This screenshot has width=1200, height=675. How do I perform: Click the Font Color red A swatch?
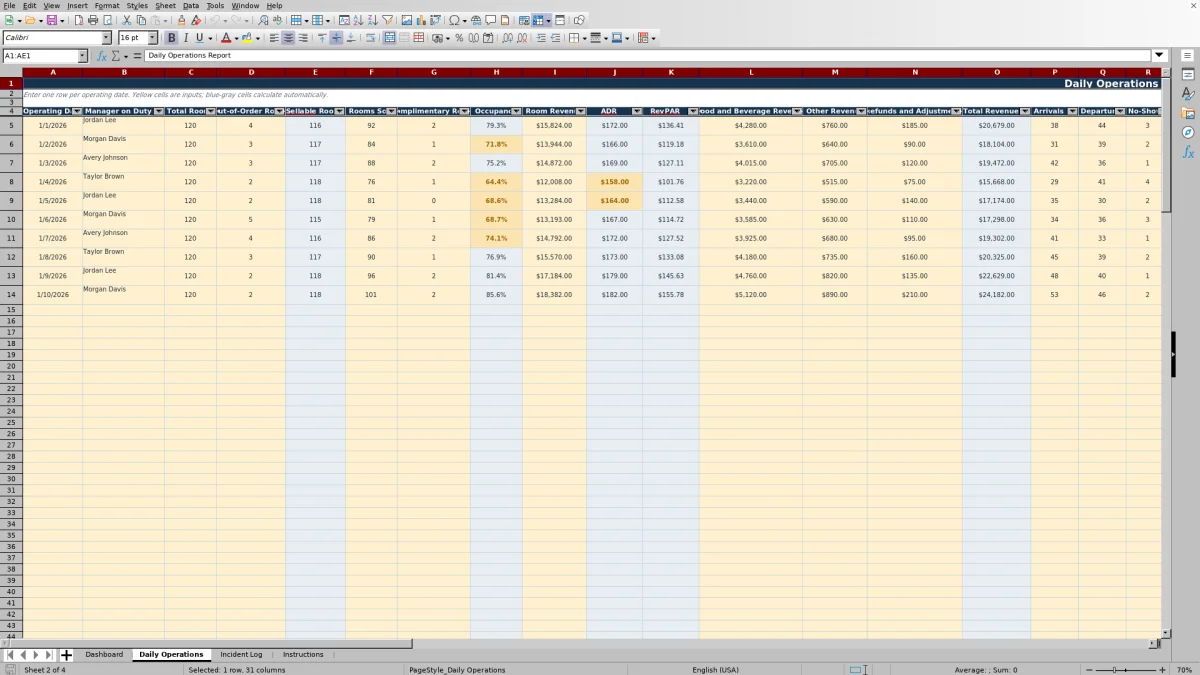point(226,38)
